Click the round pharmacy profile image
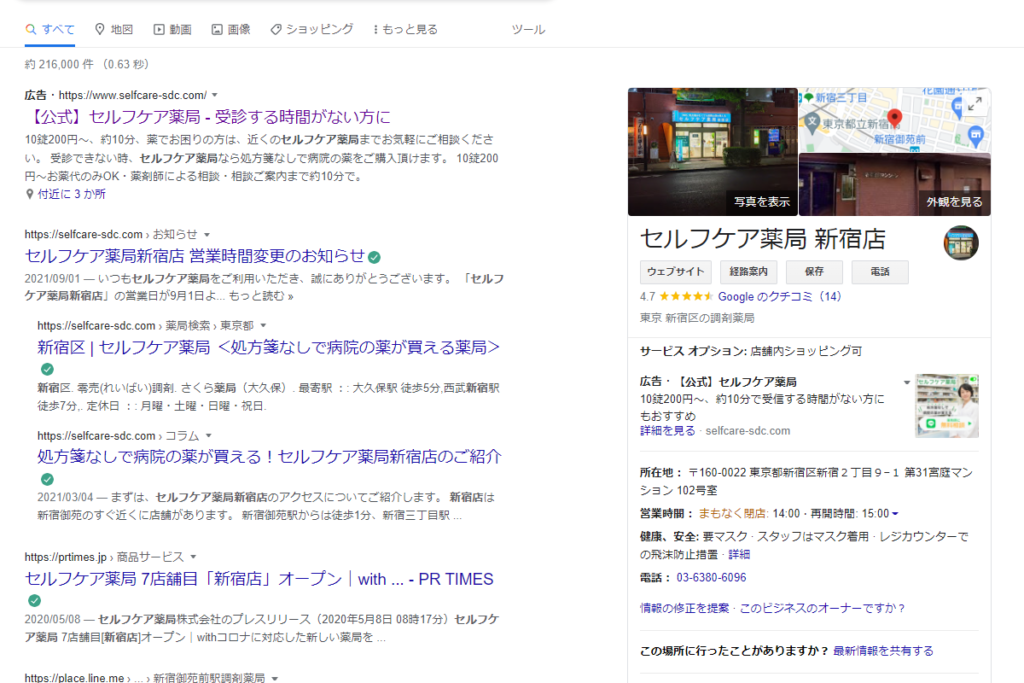The image size is (1024, 683). (x=961, y=243)
